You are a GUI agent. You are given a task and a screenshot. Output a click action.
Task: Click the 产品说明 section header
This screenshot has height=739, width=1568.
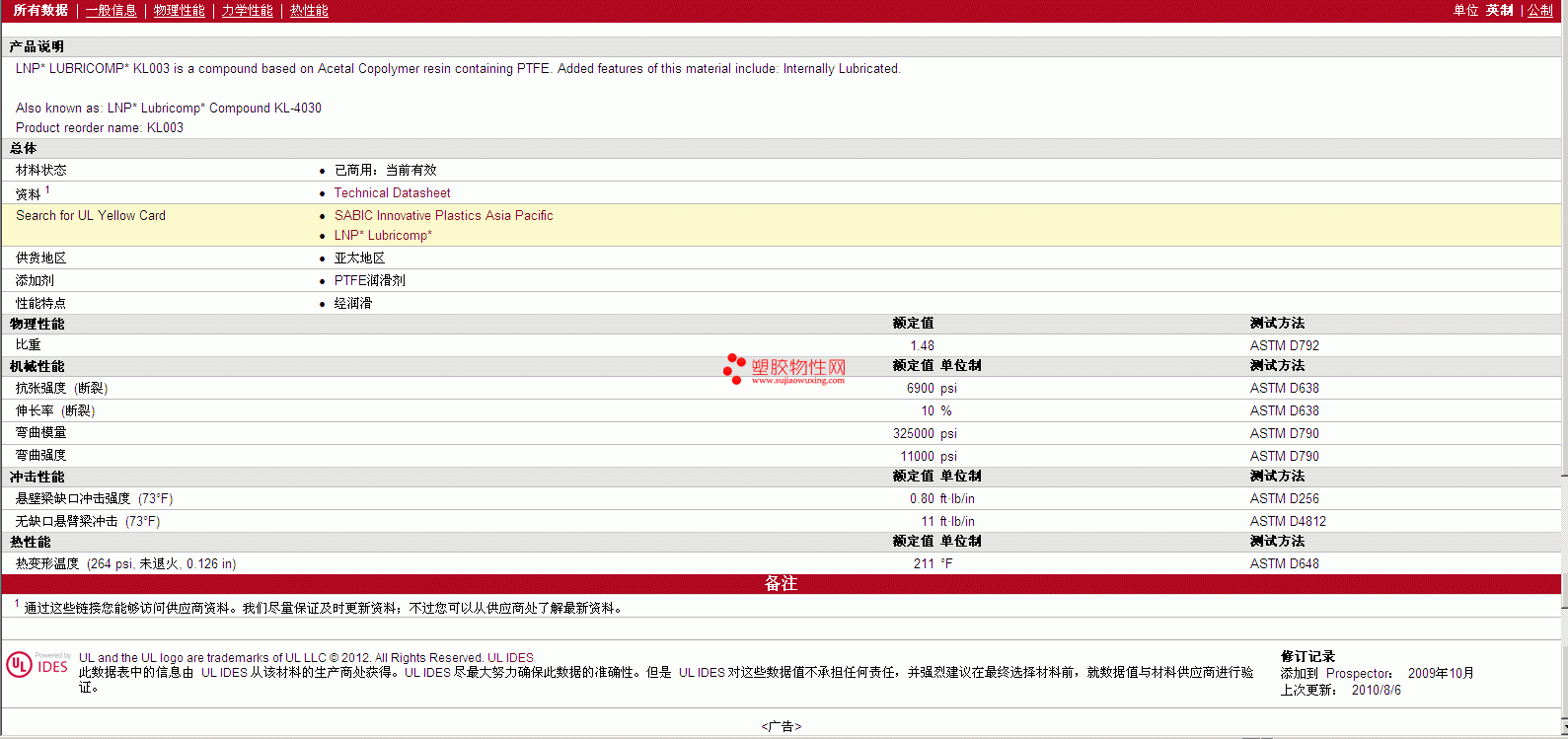[x=37, y=46]
